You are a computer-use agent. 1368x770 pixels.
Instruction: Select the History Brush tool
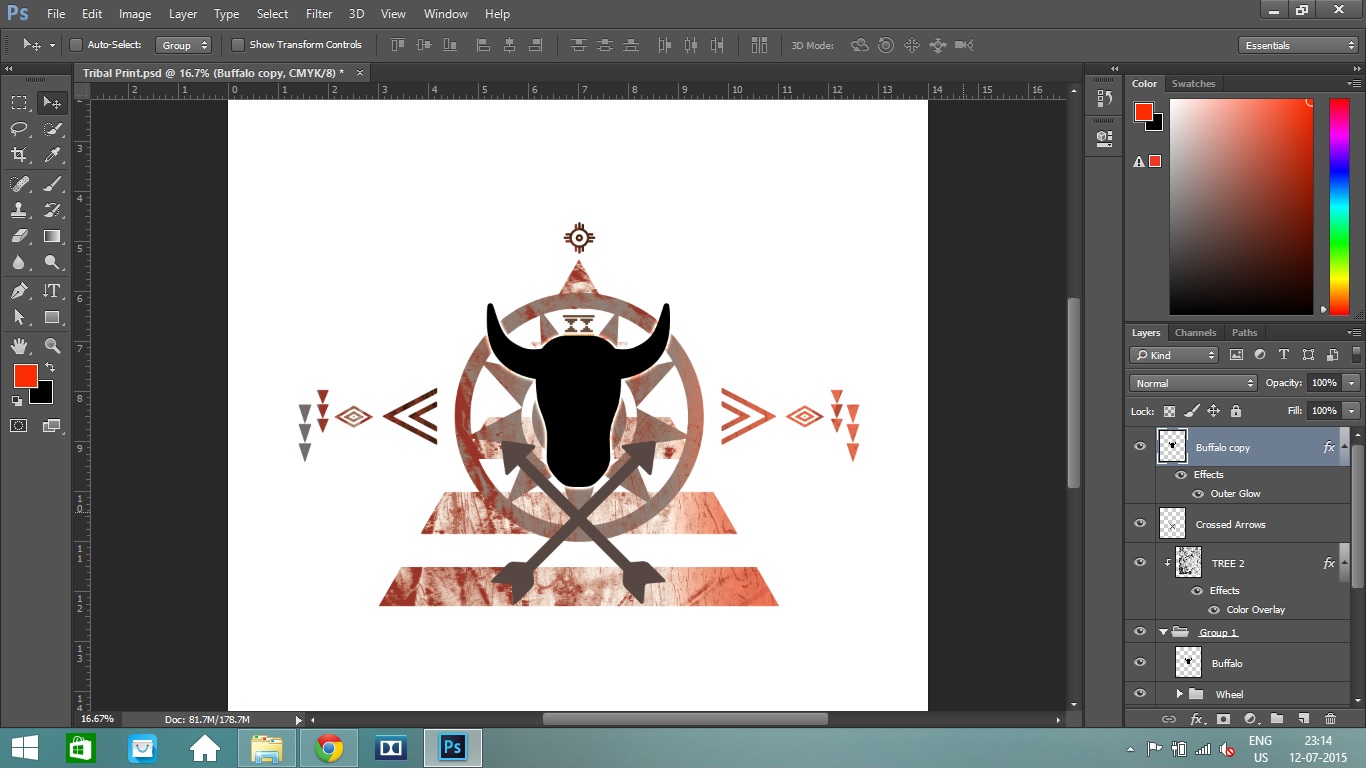pyautogui.click(x=52, y=210)
